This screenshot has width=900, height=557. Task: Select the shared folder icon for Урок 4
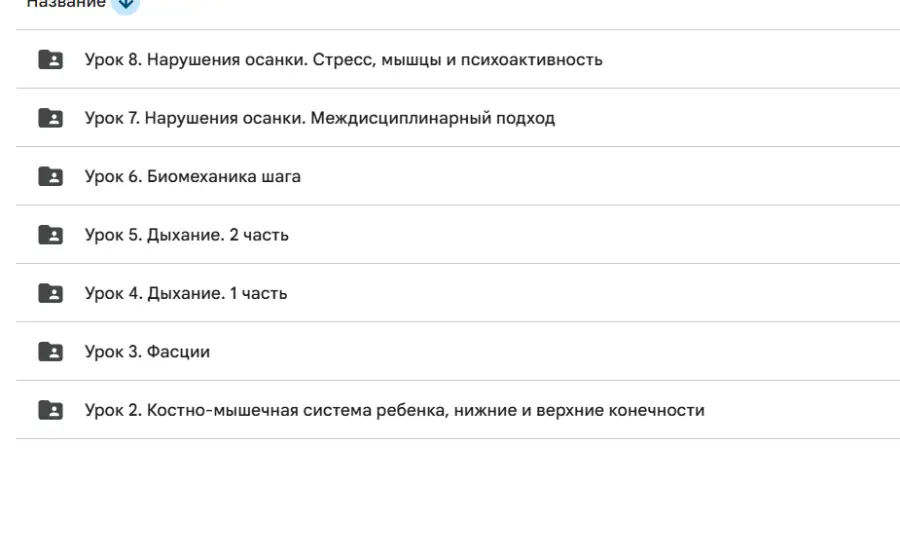coord(50,293)
